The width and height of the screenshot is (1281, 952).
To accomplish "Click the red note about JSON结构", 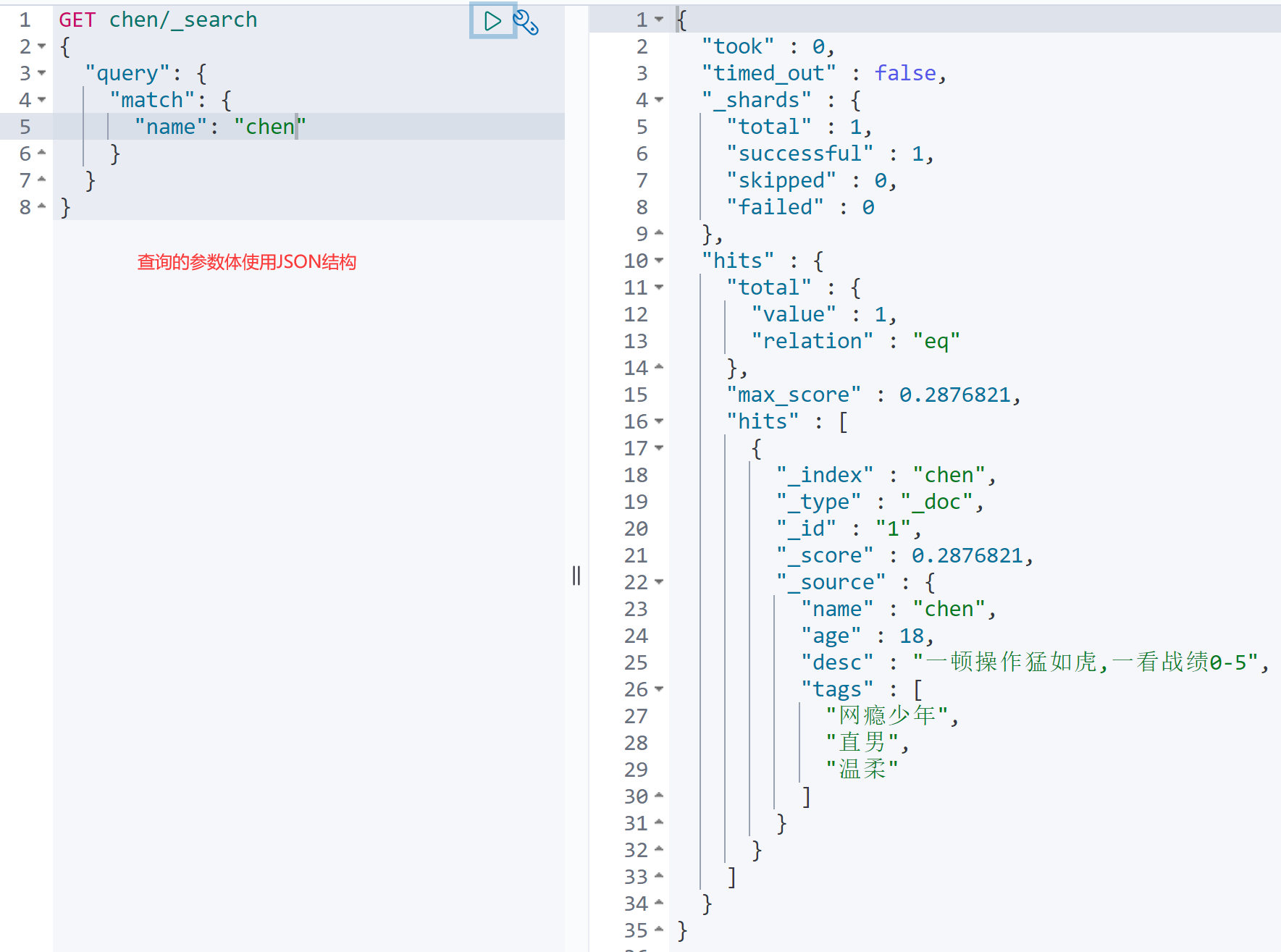I will pyautogui.click(x=247, y=262).
